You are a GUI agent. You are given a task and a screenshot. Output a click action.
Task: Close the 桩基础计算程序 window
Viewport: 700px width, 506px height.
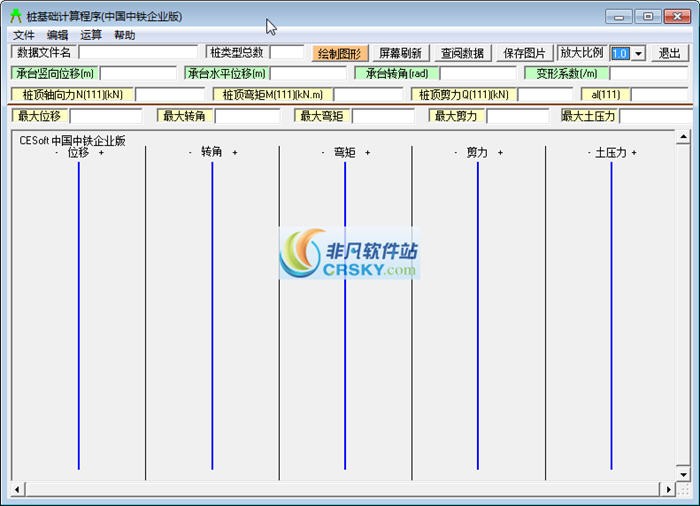677,17
